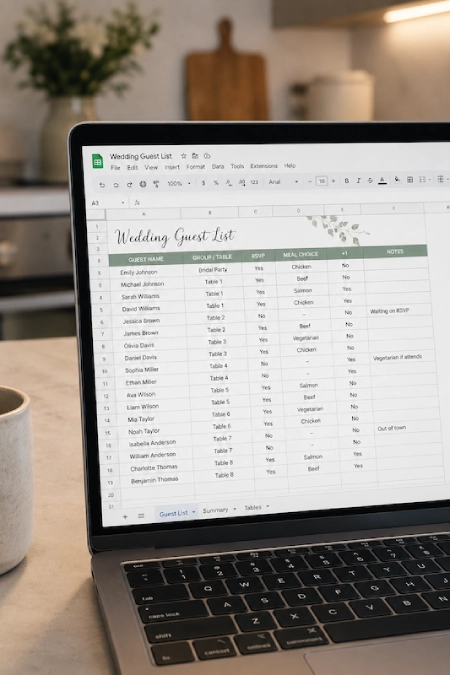The image size is (450, 675).
Task: Select the Out of town note cell
Action: 407,428
